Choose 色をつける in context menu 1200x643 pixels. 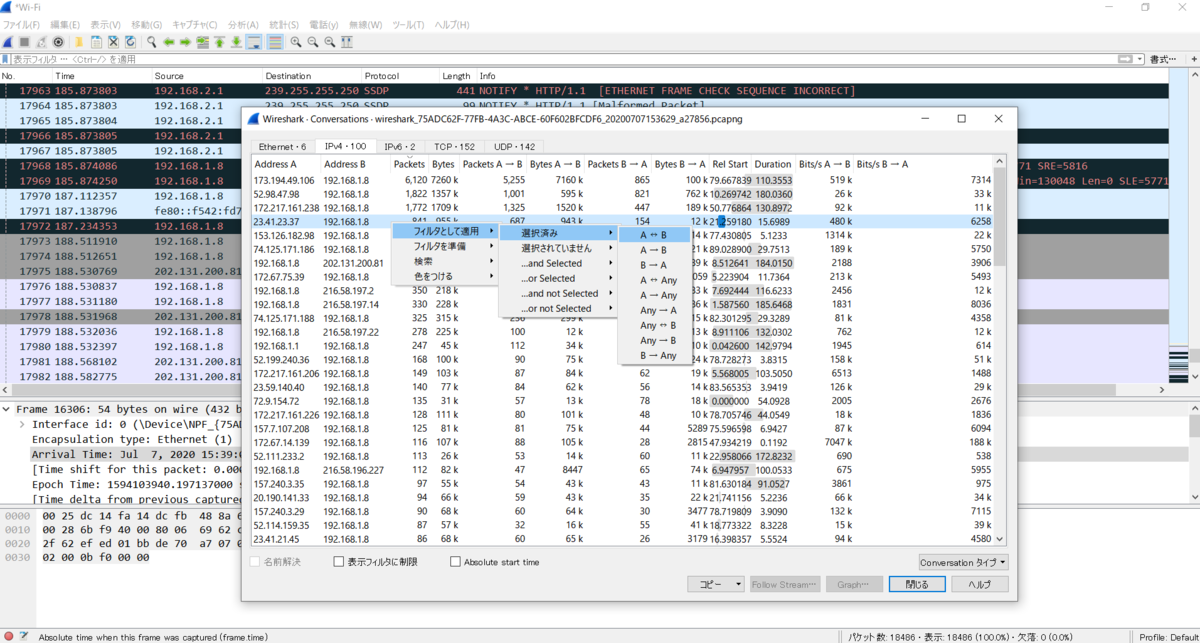[445, 276]
